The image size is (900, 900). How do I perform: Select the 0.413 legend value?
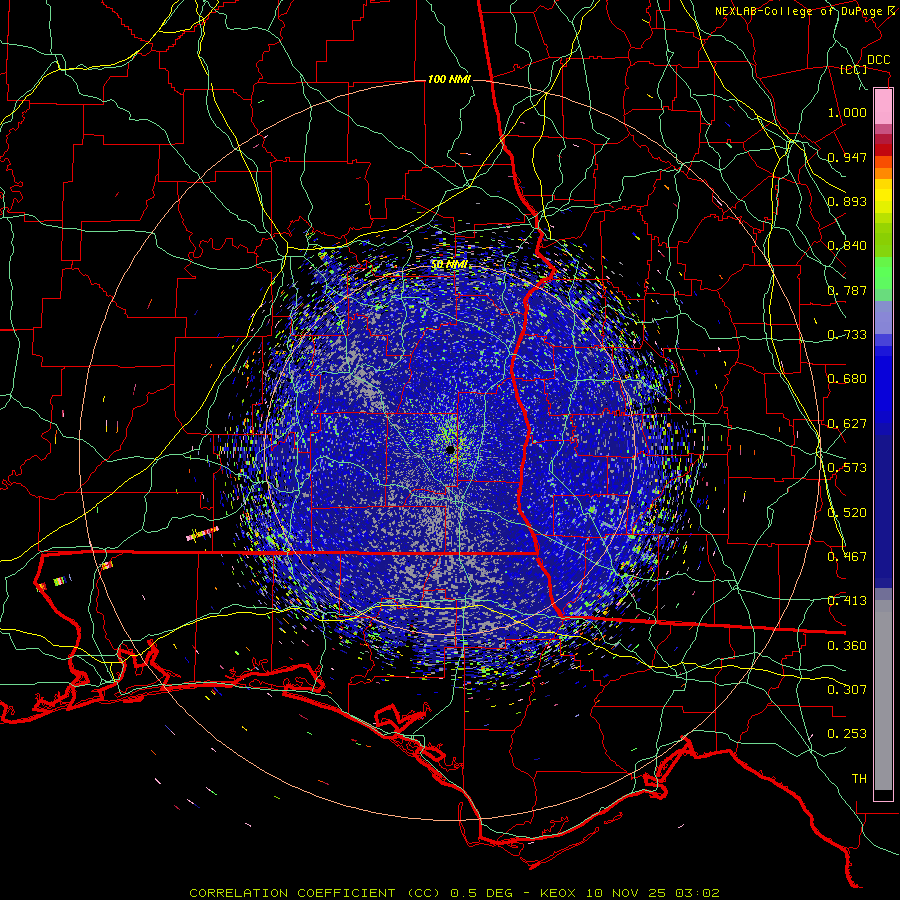[847, 601]
